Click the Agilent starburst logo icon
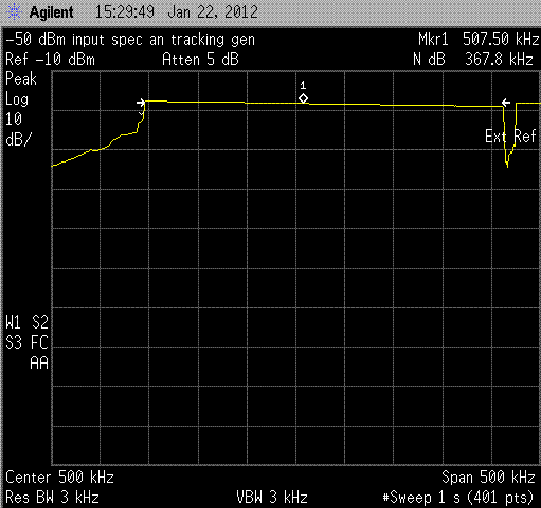The height and width of the screenshot is (508, 541). point(14,12)
